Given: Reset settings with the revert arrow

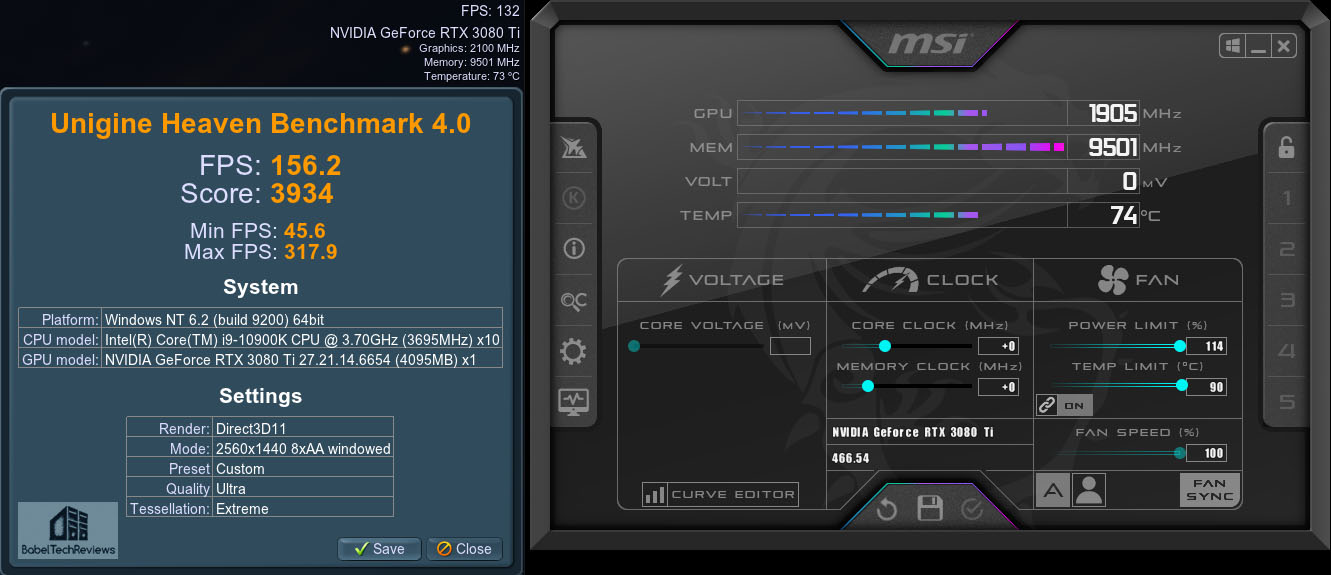Looking at the screenshot, I should click(887, 510).
